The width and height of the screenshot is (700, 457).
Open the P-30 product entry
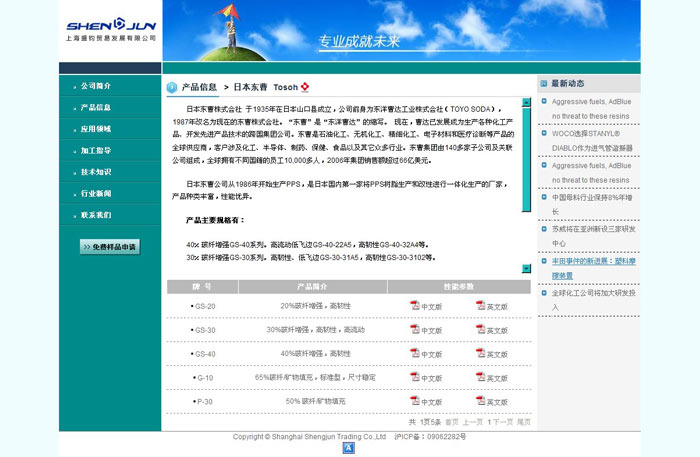coord(205,402)
